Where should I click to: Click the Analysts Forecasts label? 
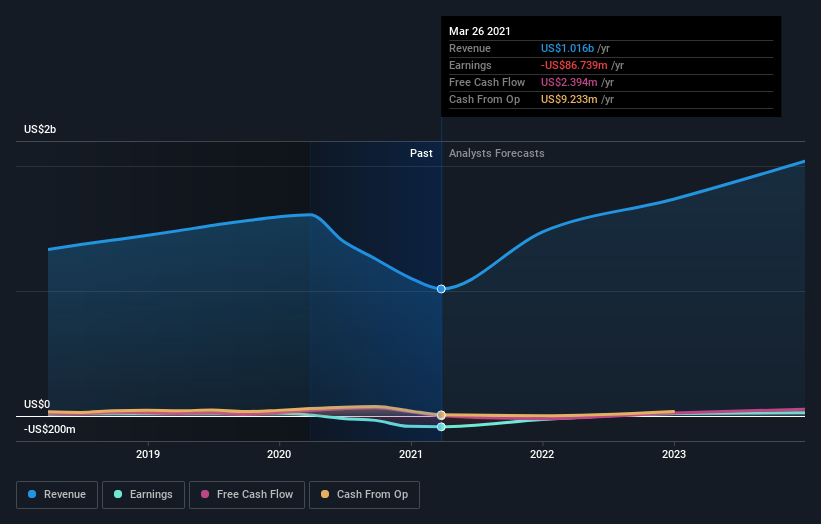496,153
